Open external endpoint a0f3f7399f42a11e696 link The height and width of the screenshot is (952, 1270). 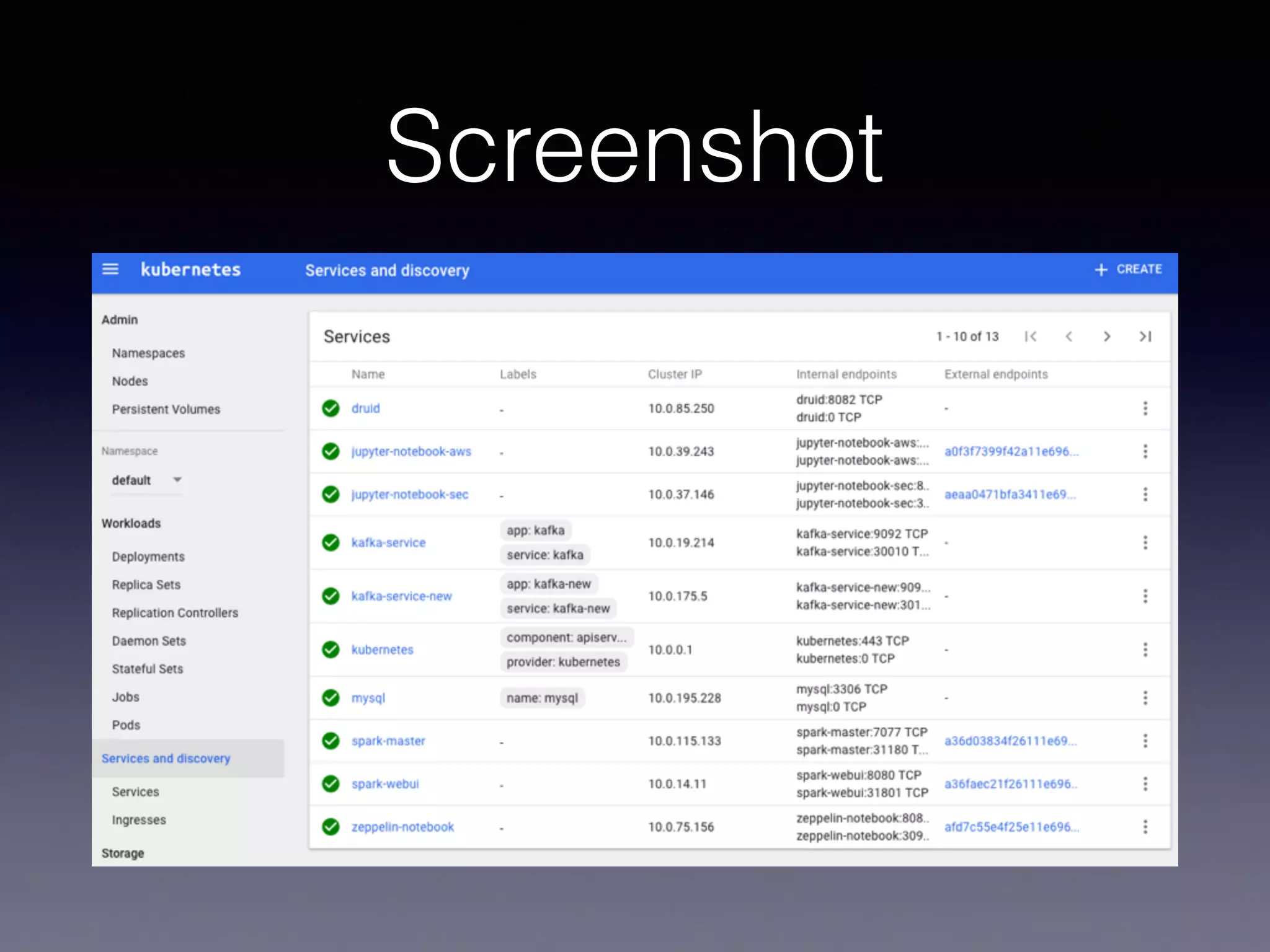pos(1011,452)
